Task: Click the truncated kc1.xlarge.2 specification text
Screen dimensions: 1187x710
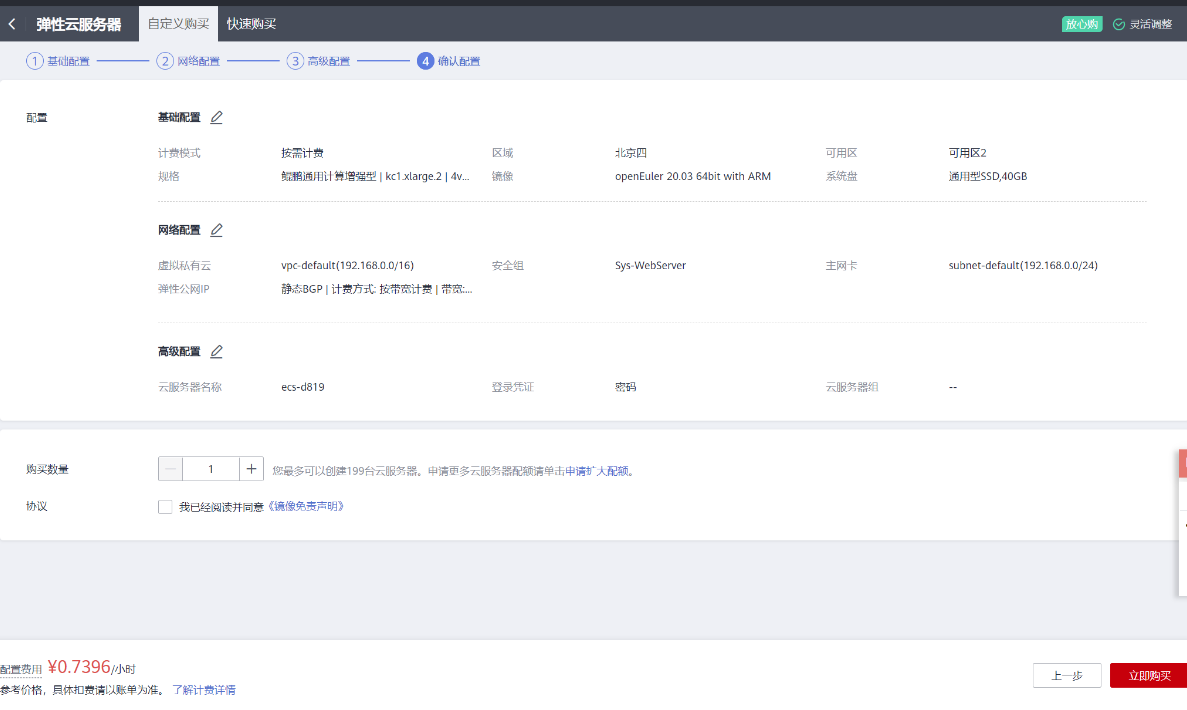Action: pyautogui.click(x=375, y=176)
